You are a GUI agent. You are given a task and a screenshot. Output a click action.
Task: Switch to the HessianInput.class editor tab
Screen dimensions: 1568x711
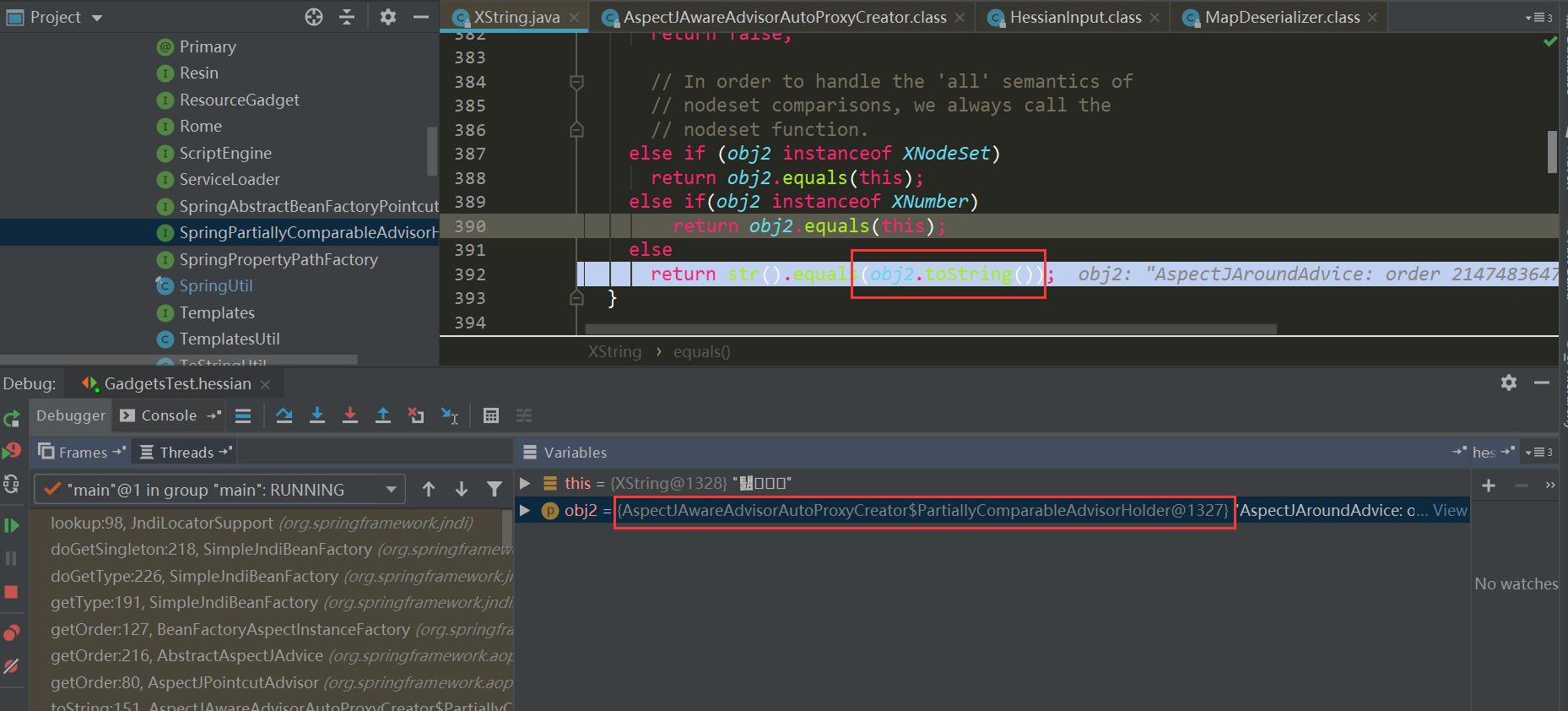click(x=1075, y=17)
